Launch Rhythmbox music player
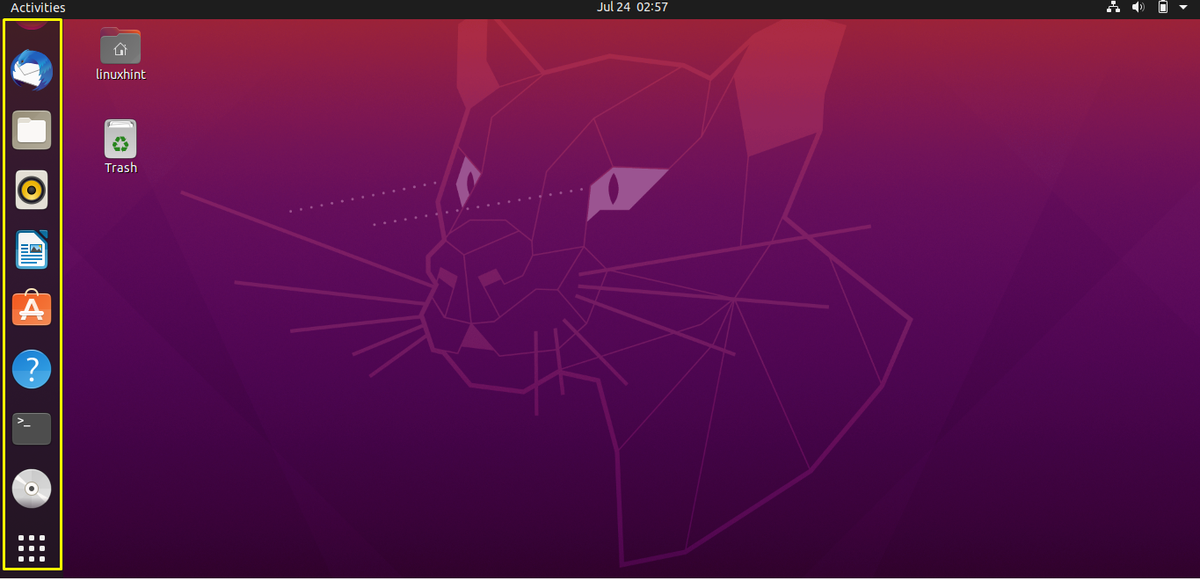Screen dimensions: 1200x579 coord(31,190)
